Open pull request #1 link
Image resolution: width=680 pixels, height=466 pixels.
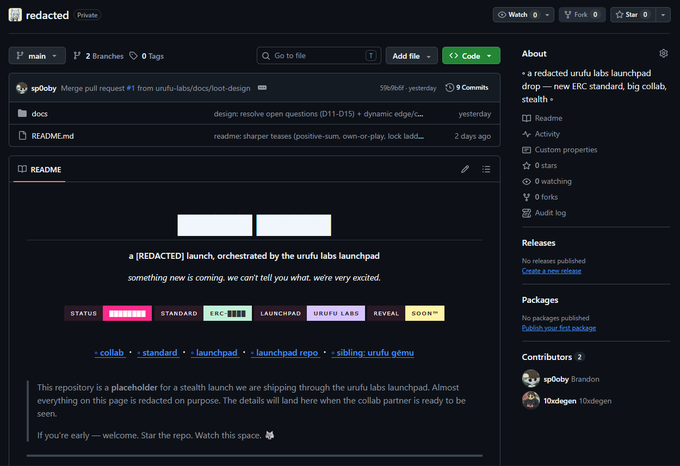[x=131, y=88]
